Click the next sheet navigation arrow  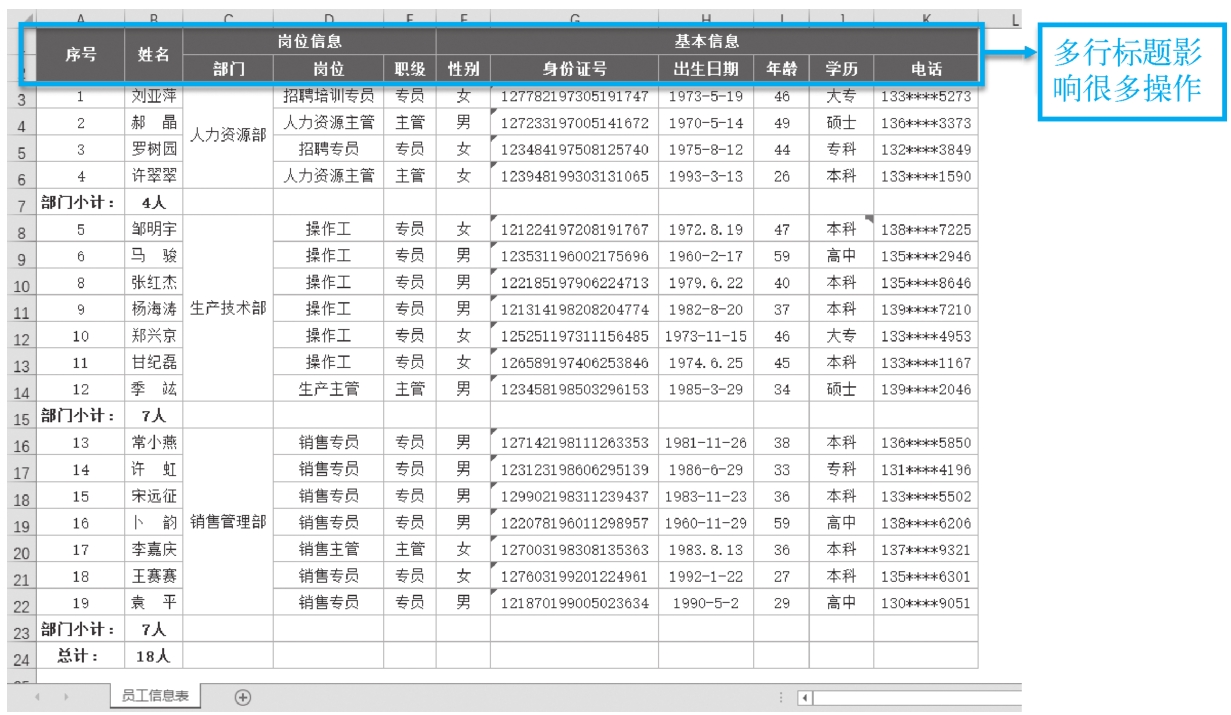(68, 698)
